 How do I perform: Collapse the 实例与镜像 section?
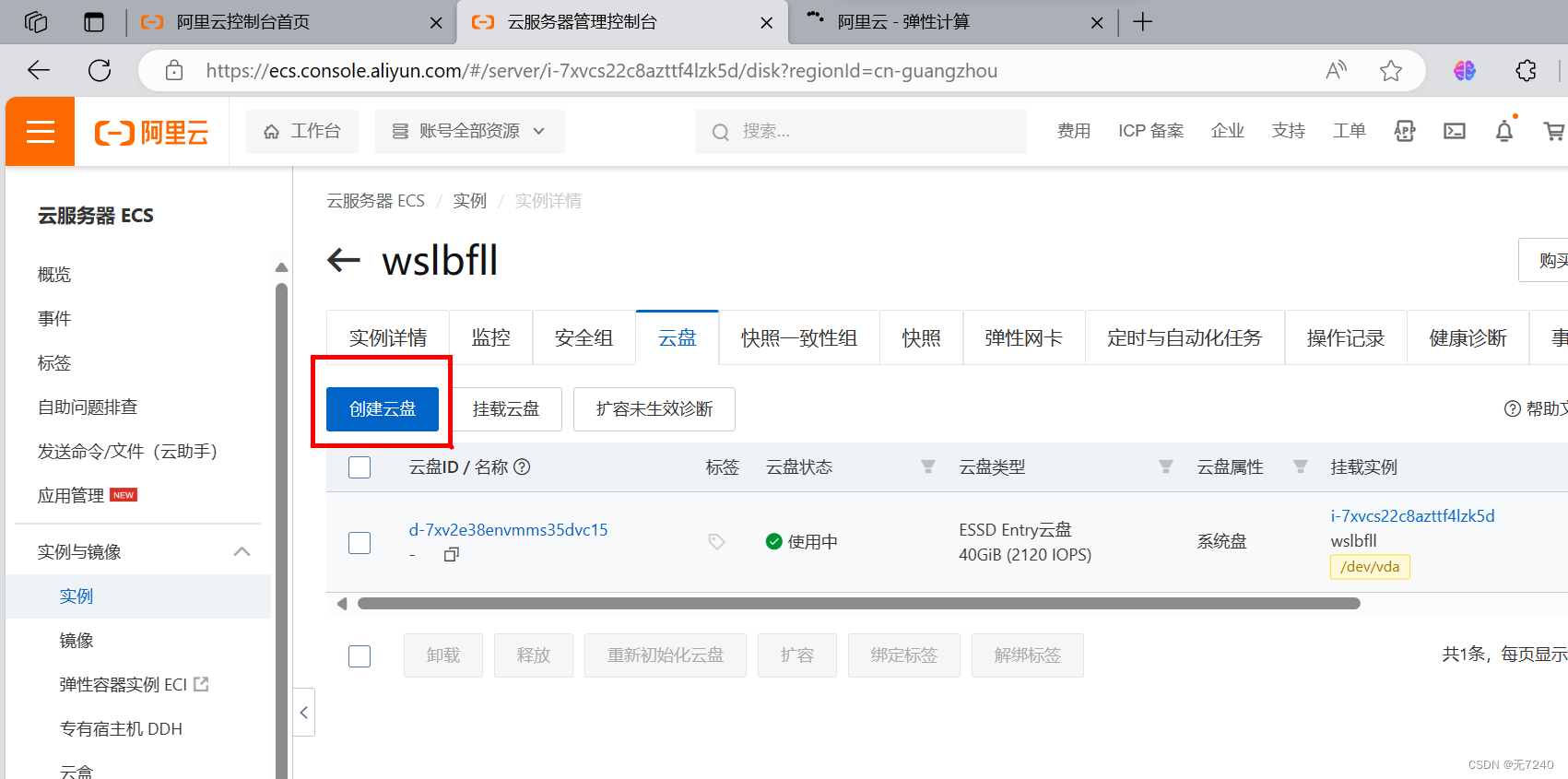point(242,551)
